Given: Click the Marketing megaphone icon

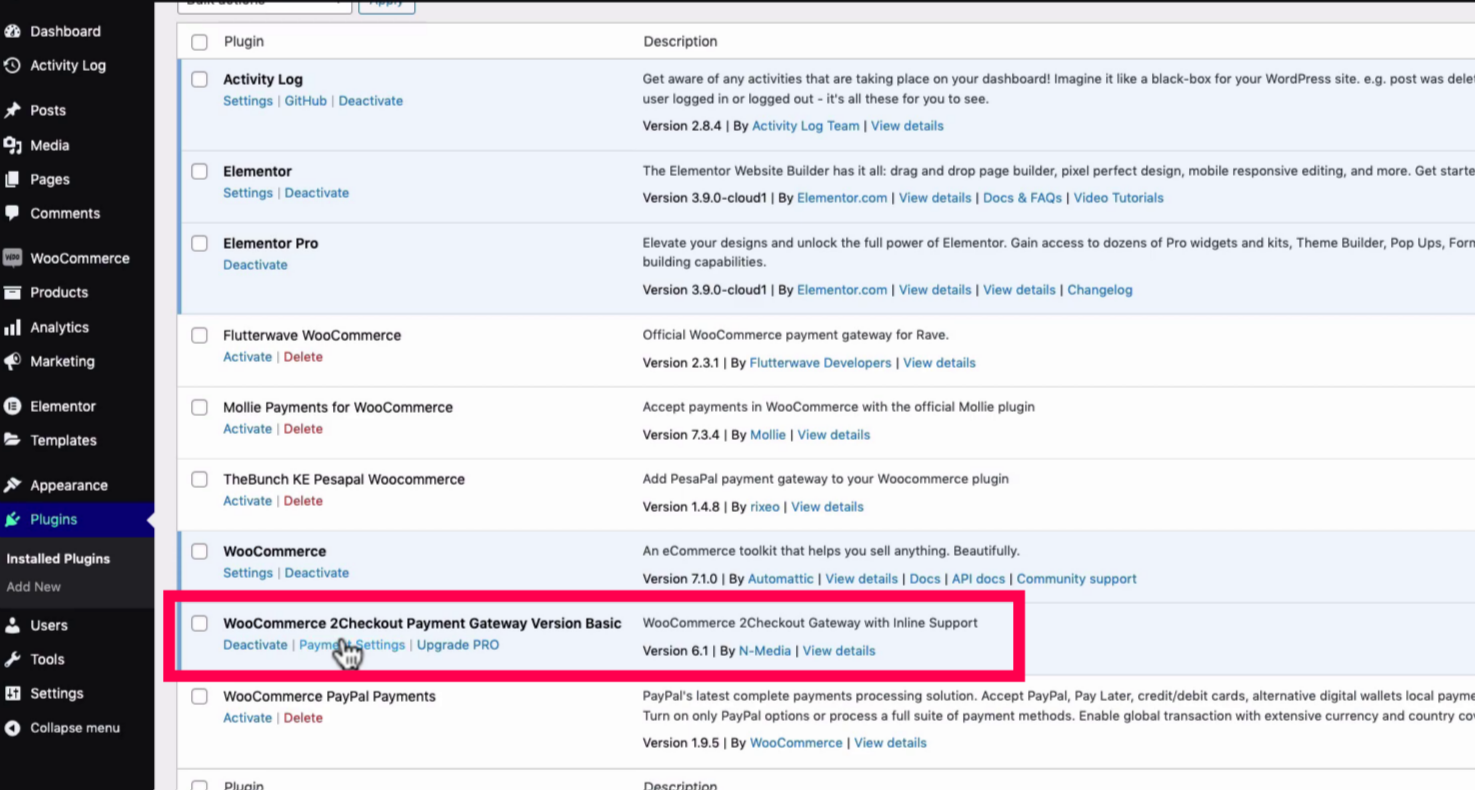Looking at the screenshot, I should pyautogui.click(x=13, y=362).
